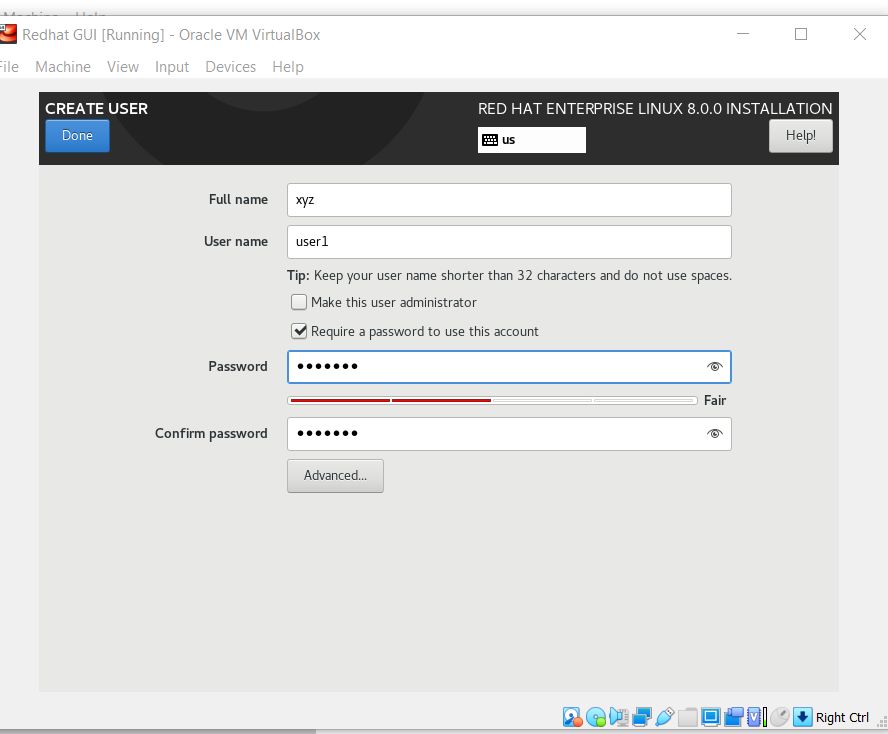The width and height of the screenshot is (888, 734).
Task: Click the display settings status icon
Action: (x=710, y=717)
